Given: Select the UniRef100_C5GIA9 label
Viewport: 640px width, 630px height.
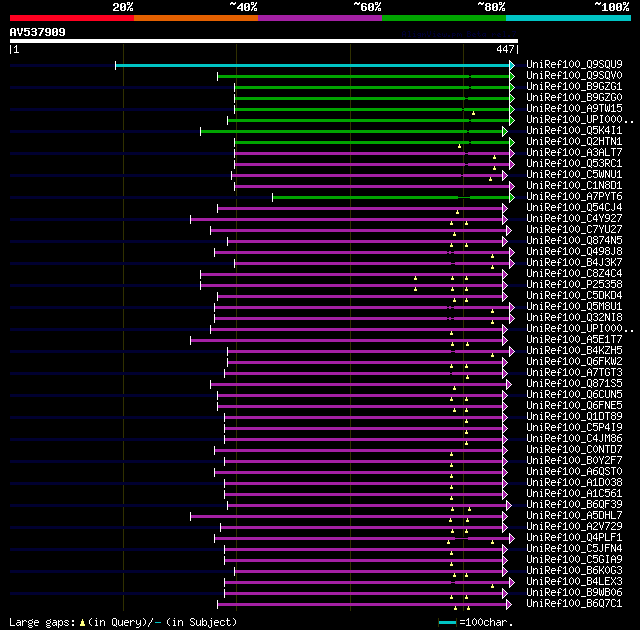Looking at the screenshot, I should click(x=574, y=560).
